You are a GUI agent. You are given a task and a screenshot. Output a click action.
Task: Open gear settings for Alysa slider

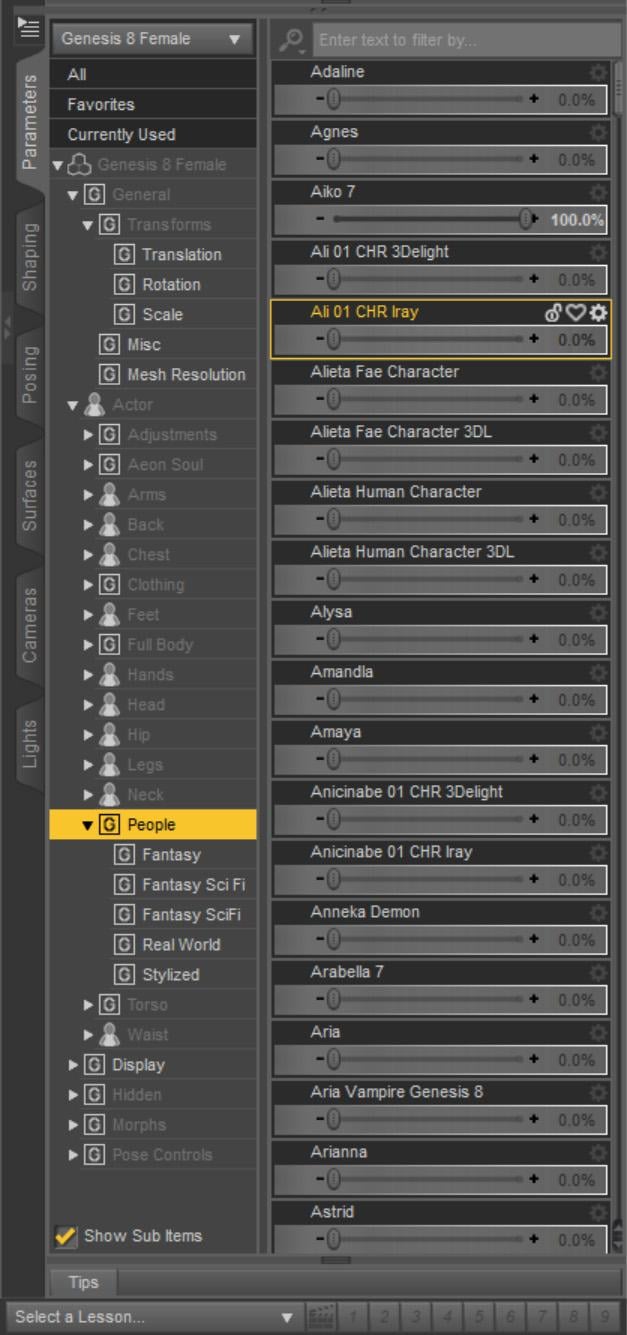pyautogui.click(x=598, y=613)
